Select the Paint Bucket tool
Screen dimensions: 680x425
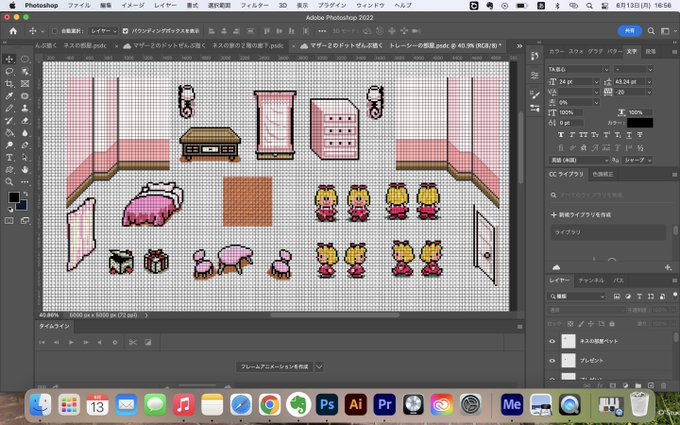point(9,133)
